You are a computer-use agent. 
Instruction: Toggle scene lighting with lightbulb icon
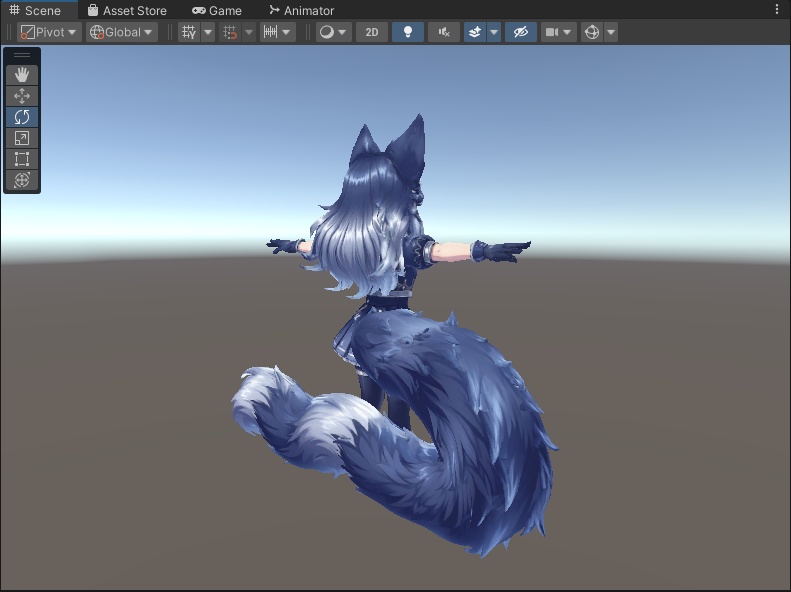point(408,32)
